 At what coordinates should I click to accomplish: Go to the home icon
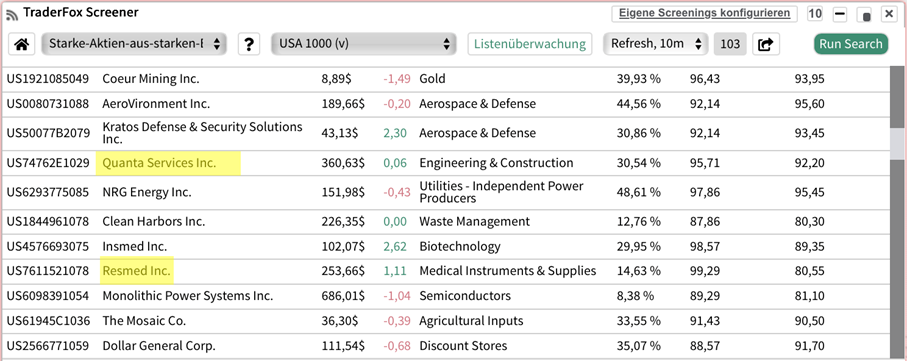coord(21,44)
